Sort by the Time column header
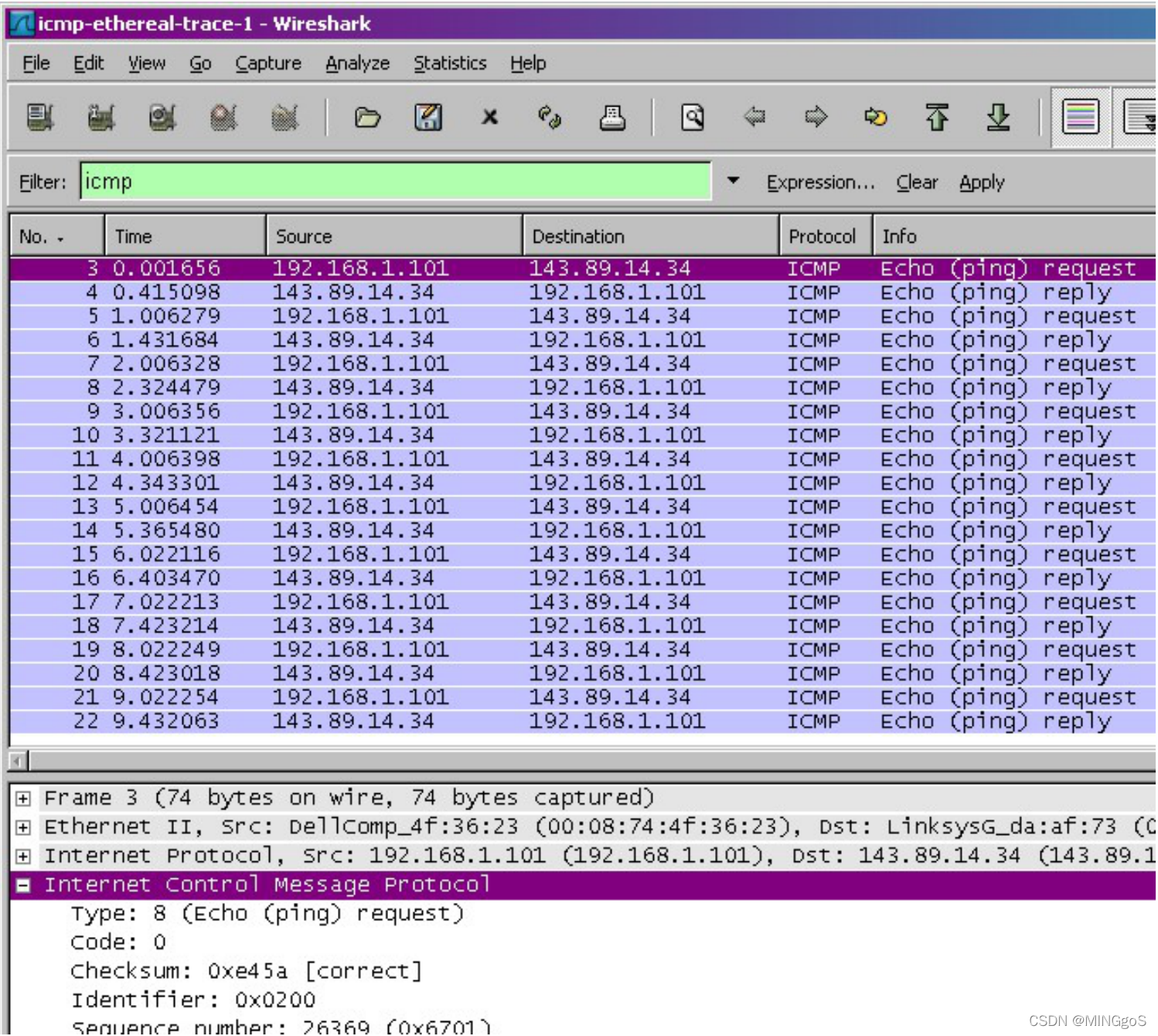 pos(185,237)
